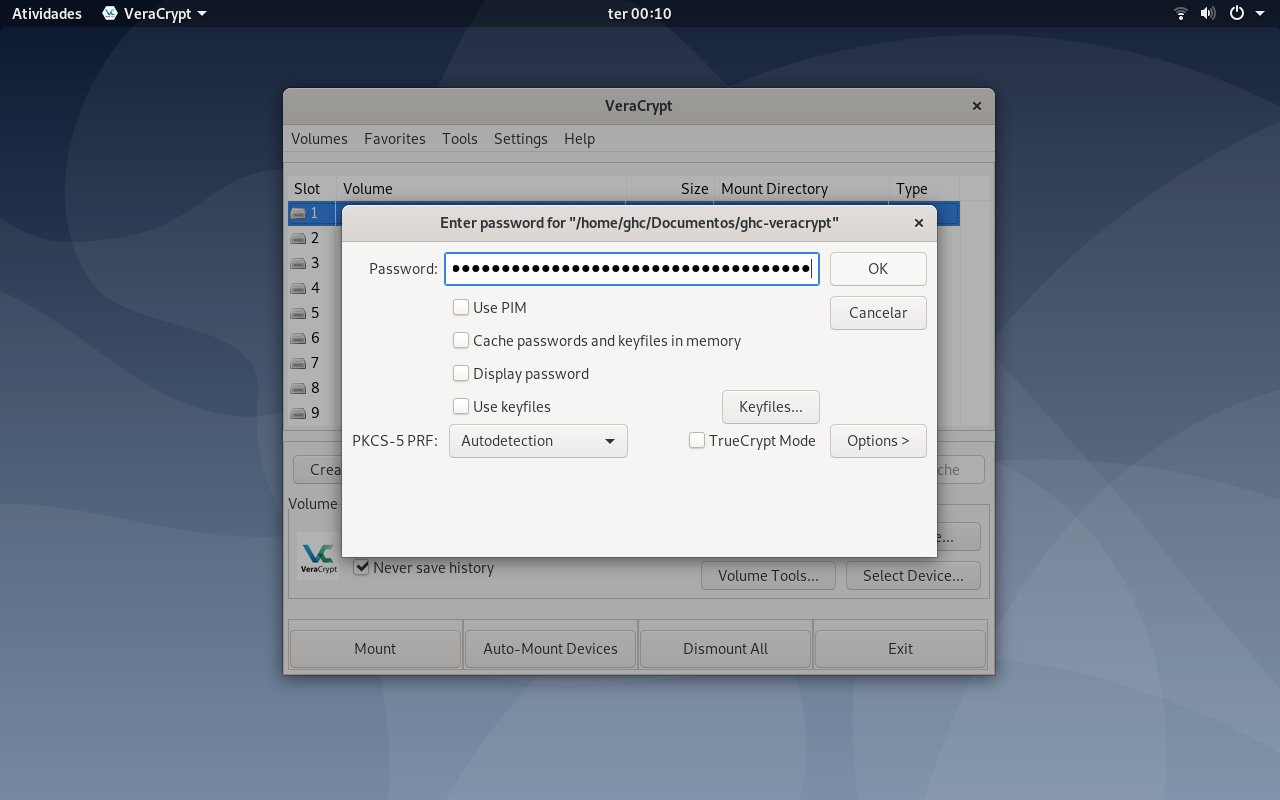1280x800 pixels.
Task: Click the slot 6 drive icon
Action: pyautogui.click(x=298, y=338)
